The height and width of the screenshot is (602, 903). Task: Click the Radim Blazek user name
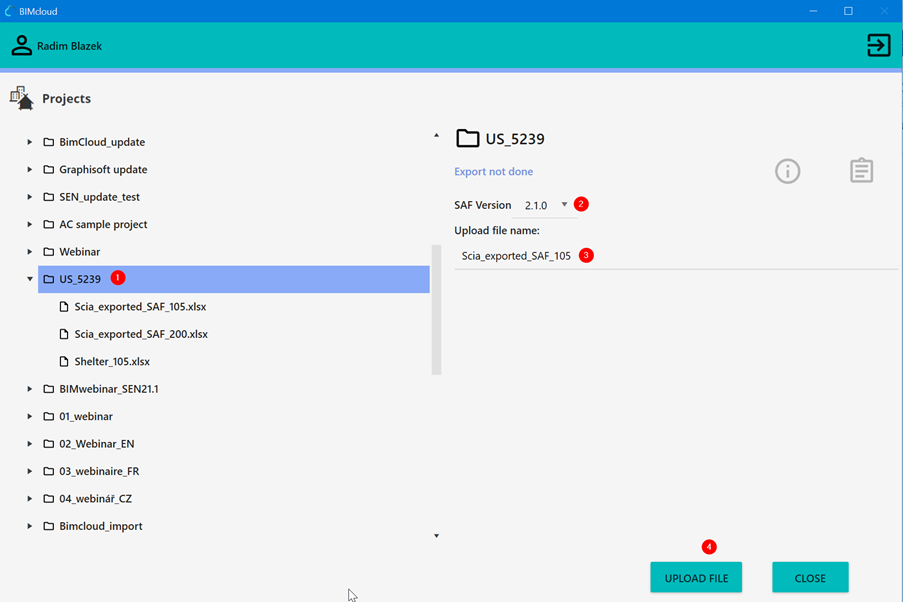click(69, 46)
